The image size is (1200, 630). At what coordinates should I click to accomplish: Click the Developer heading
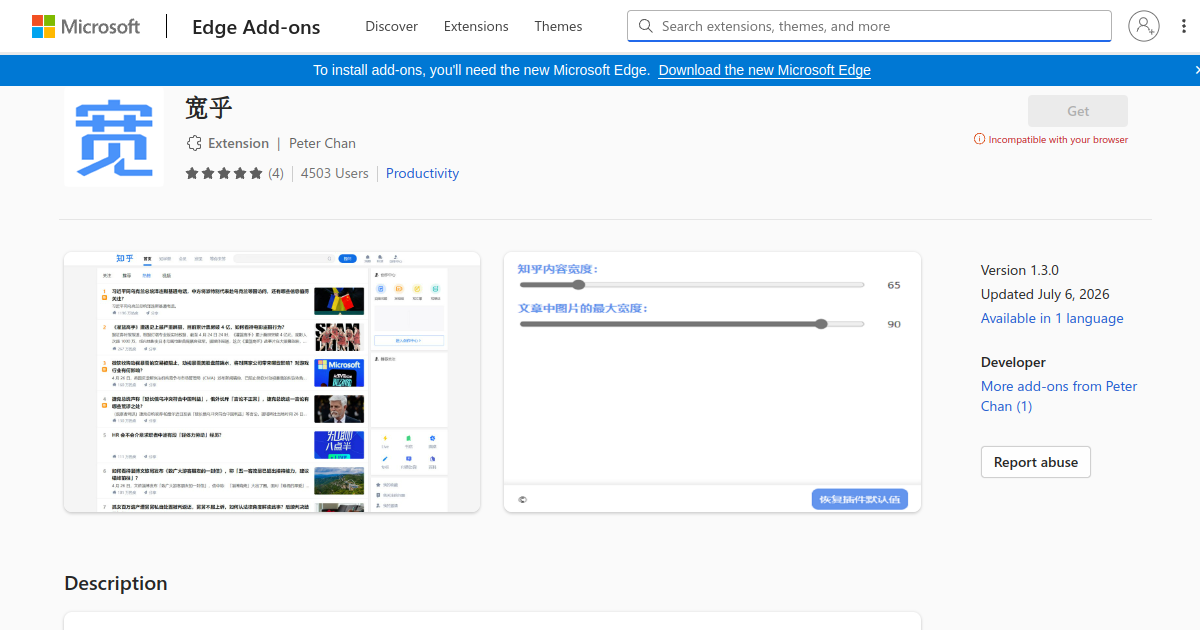click(x=1013, y=362)
